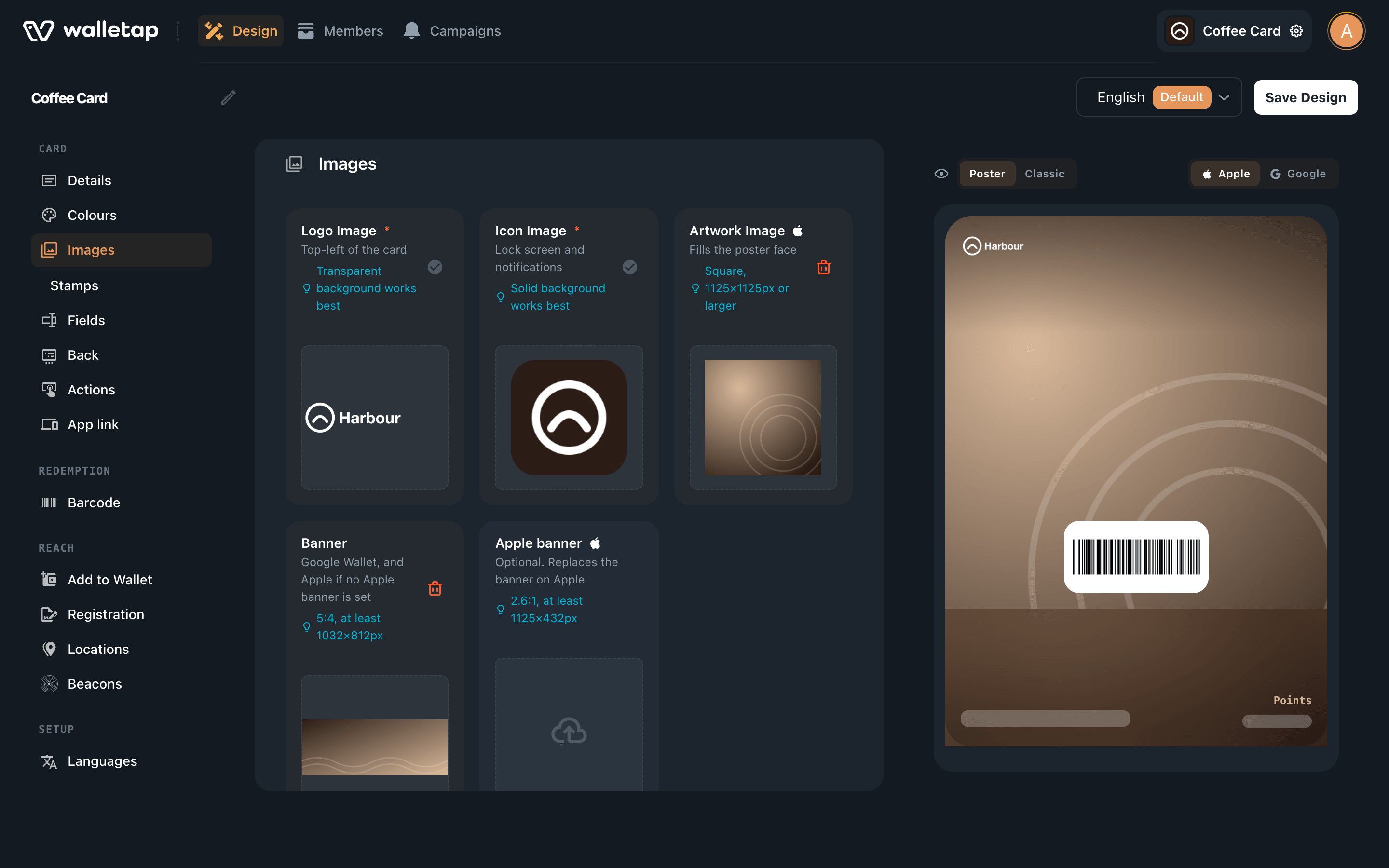Select the Apple preview platform
Viewport: 1389px width, 868px height.
pos(1226,174)
